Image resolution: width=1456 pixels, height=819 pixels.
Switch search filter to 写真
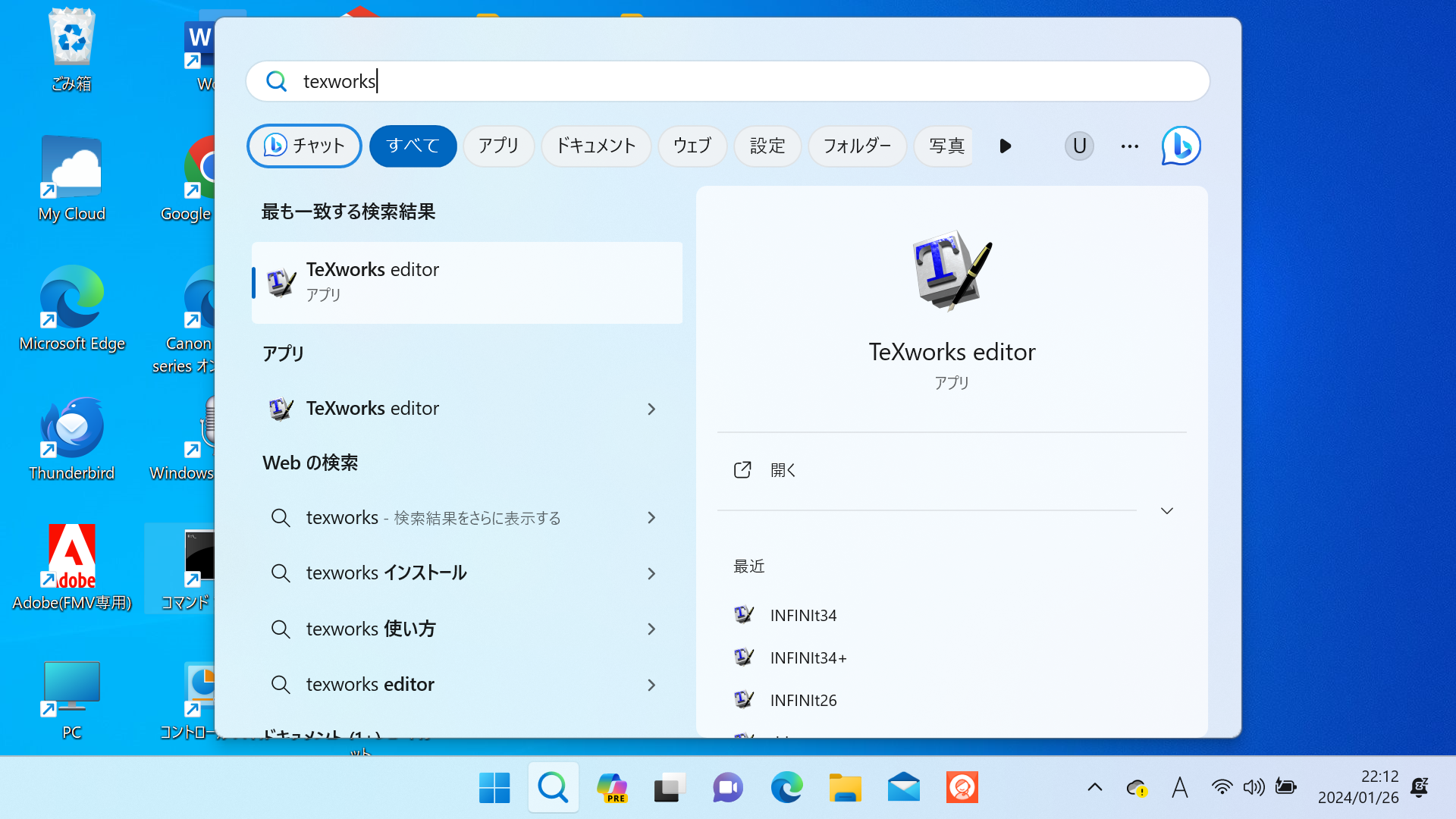point(945,146)
